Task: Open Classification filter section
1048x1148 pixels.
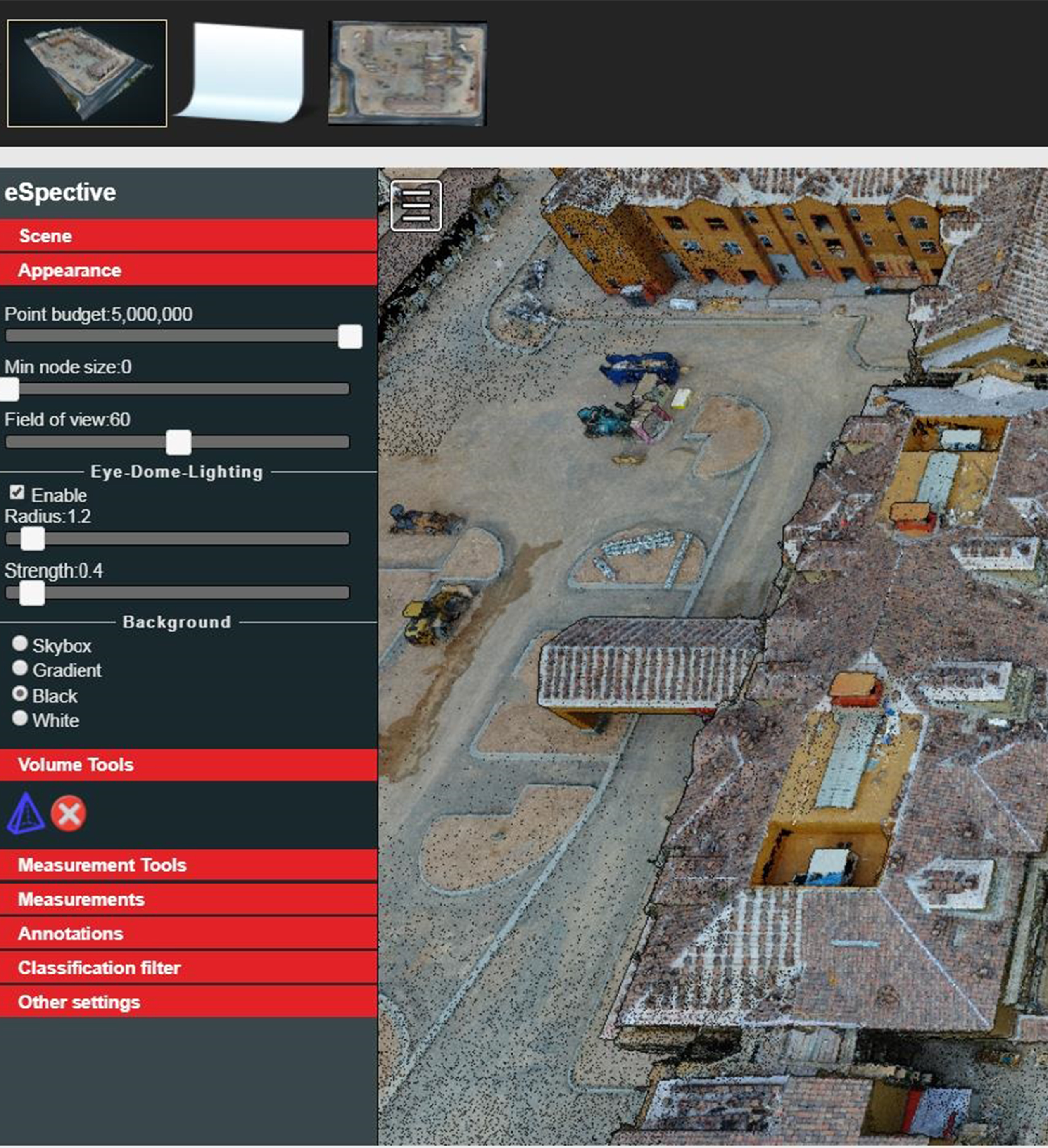Action: 188,967
